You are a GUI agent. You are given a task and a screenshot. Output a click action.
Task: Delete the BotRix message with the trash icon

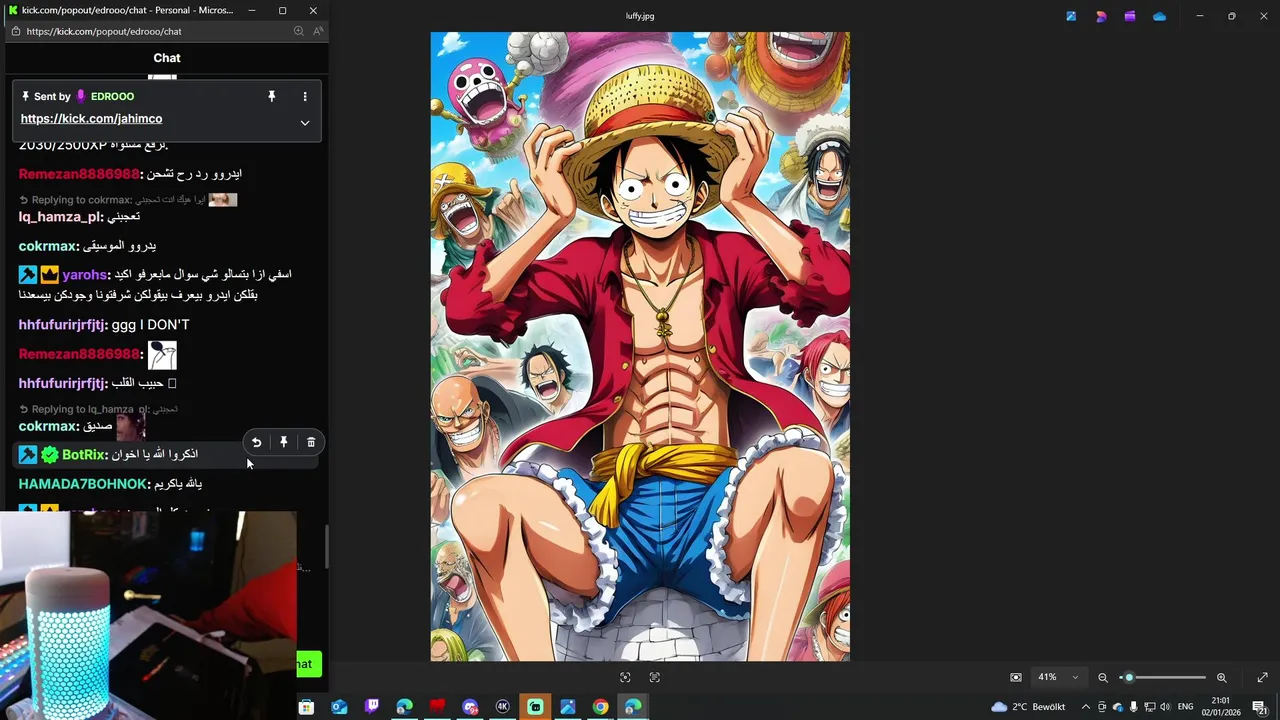(311, 442)
